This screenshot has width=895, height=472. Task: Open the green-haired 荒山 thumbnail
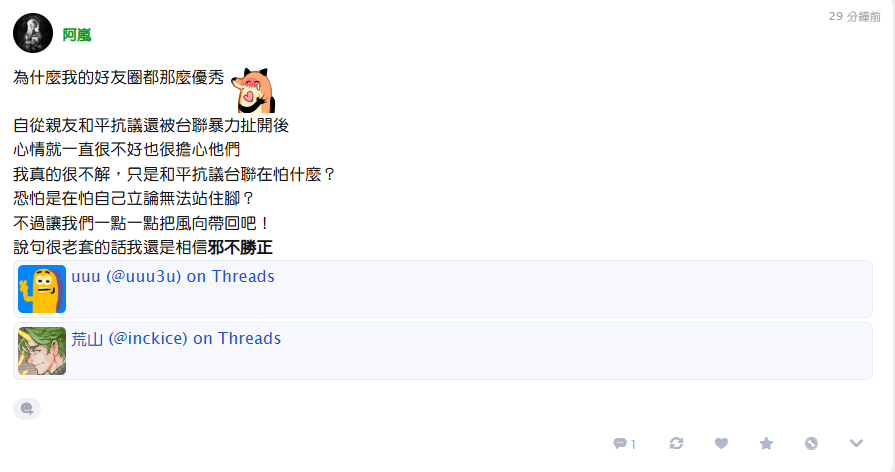pyautogui.click(x=42, y=351)
